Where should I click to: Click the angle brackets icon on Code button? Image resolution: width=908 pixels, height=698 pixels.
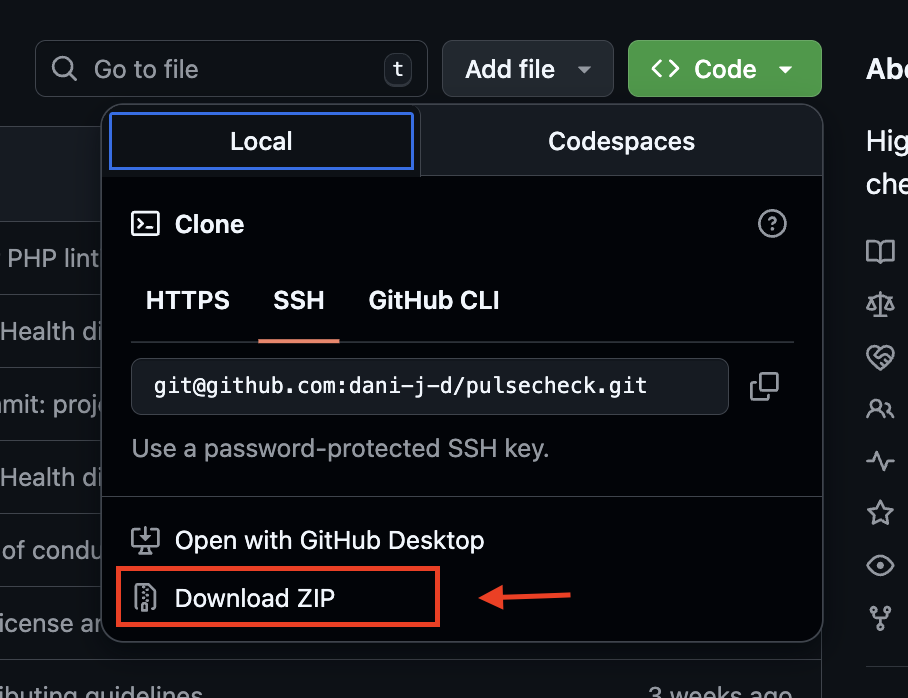(665, 69)
